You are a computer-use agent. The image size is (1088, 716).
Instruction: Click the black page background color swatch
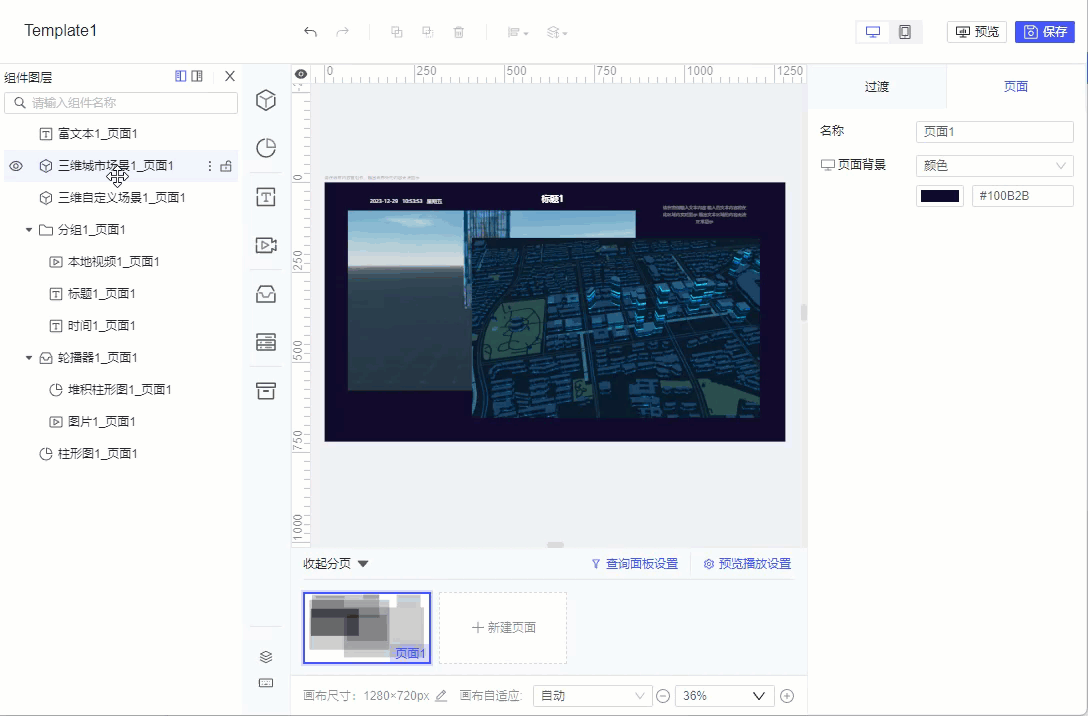pos(939,195)
